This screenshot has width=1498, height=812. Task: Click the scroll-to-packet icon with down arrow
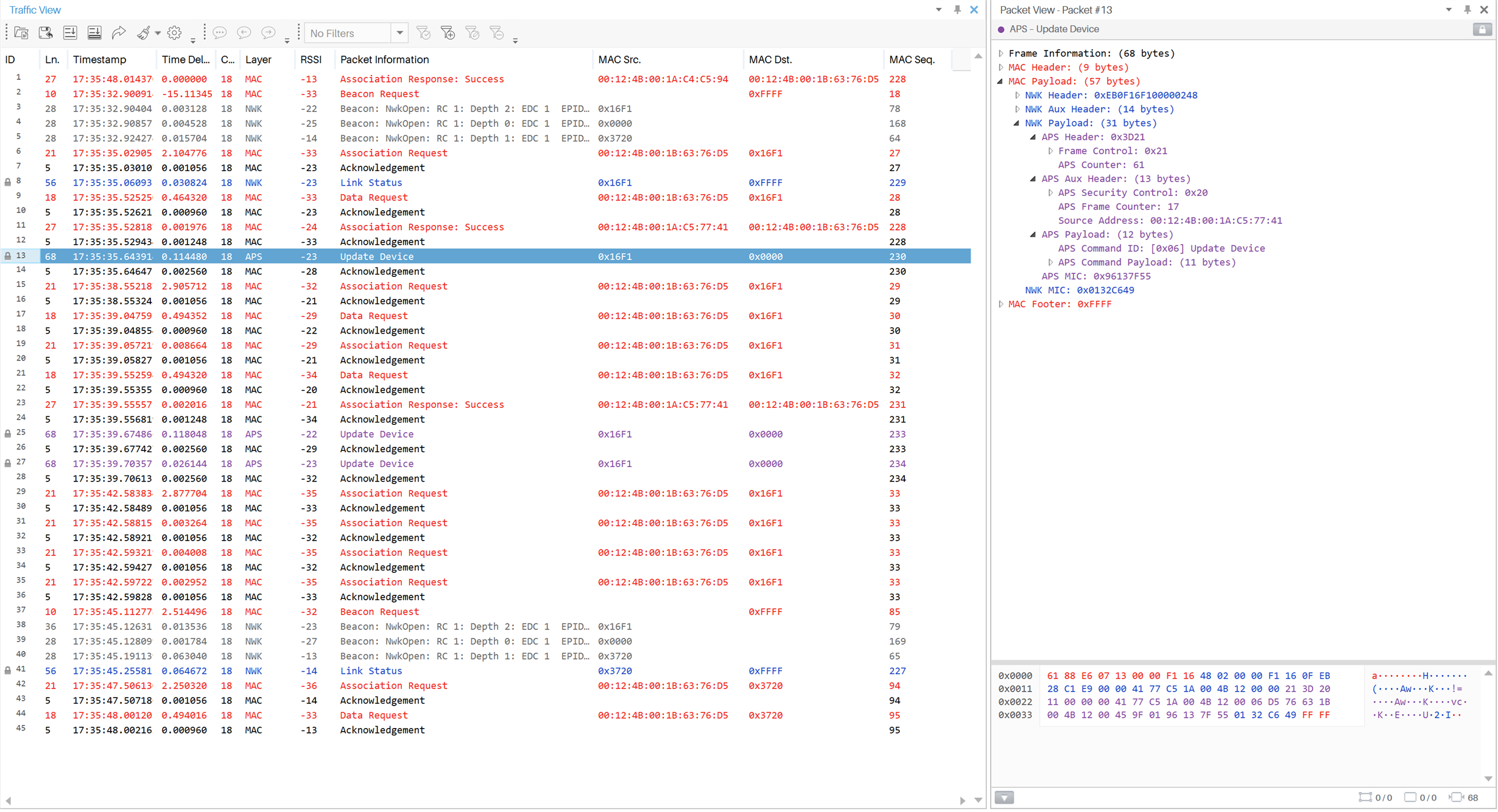click(70, 33)
